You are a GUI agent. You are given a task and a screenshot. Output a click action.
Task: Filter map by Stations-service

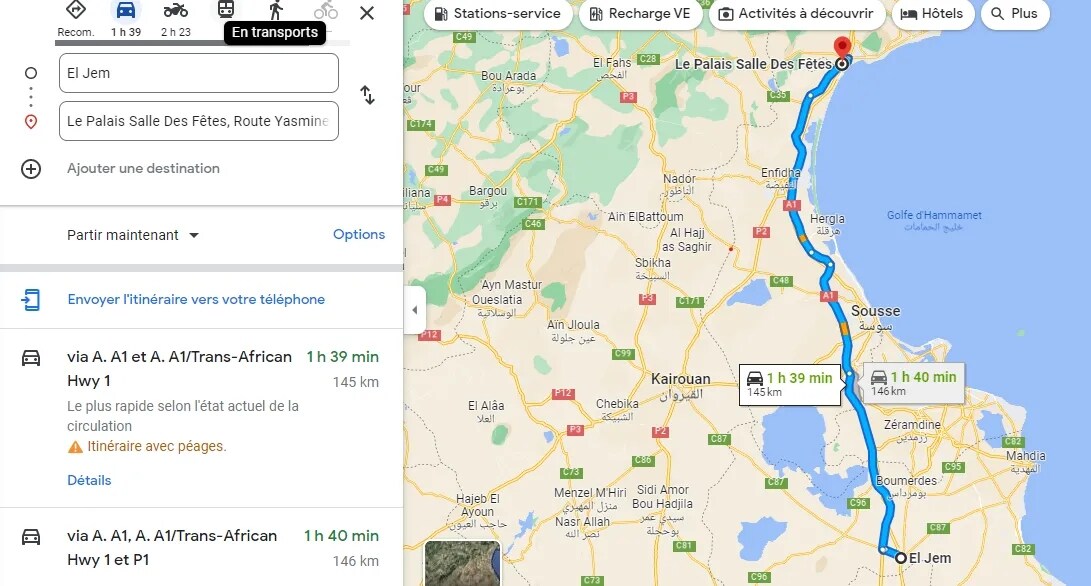click(x=497, y=14)
